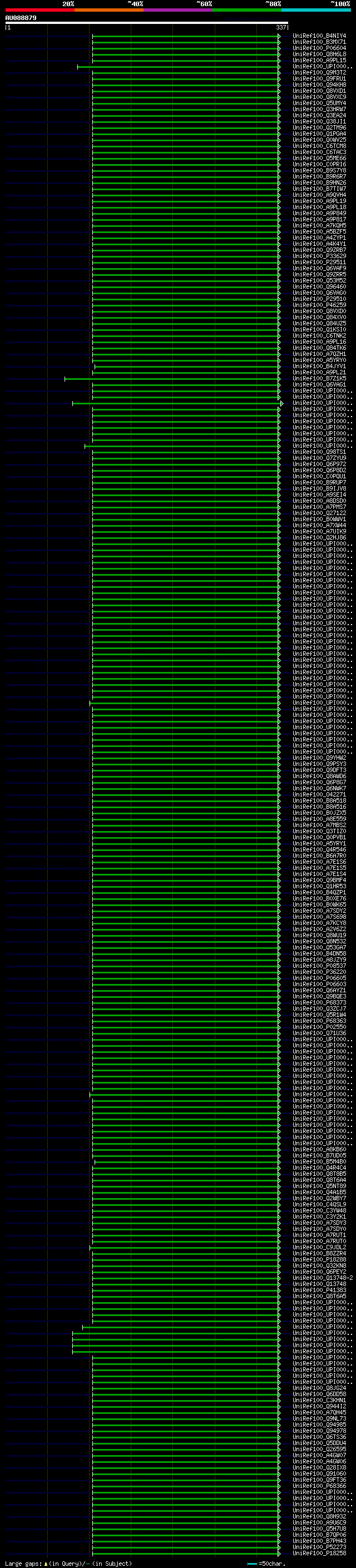The height and width of the screenshot is (1568, 356).
Task: Click the green alignment bar for UniRef100_B7Z1K5
Action: (172, 379)
